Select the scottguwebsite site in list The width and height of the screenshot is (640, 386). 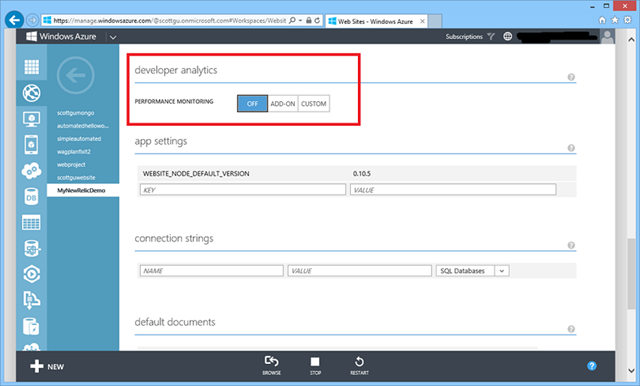[x=76, y=177]
